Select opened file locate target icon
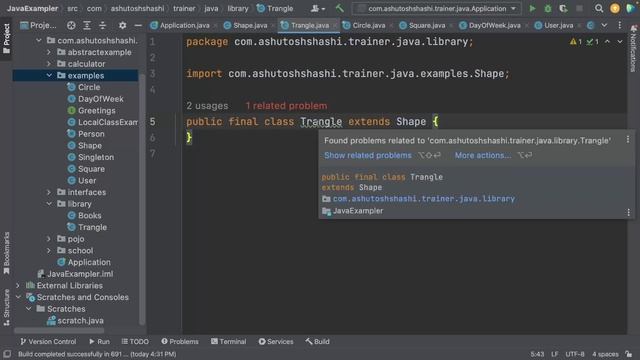 coord(71,25)
